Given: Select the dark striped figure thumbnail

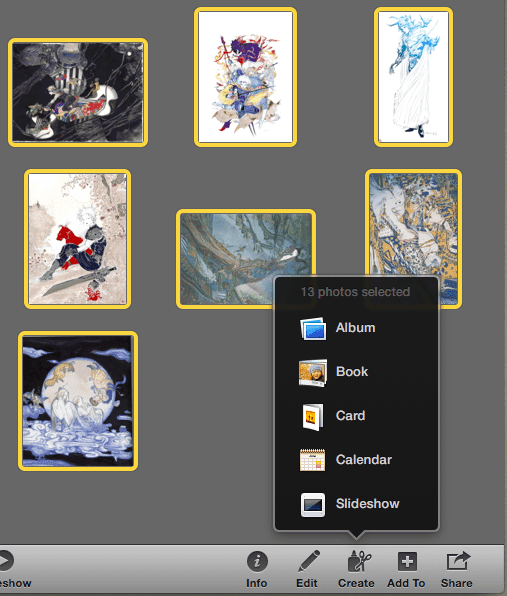Looking at the screenshot, I should pos(78,92).
